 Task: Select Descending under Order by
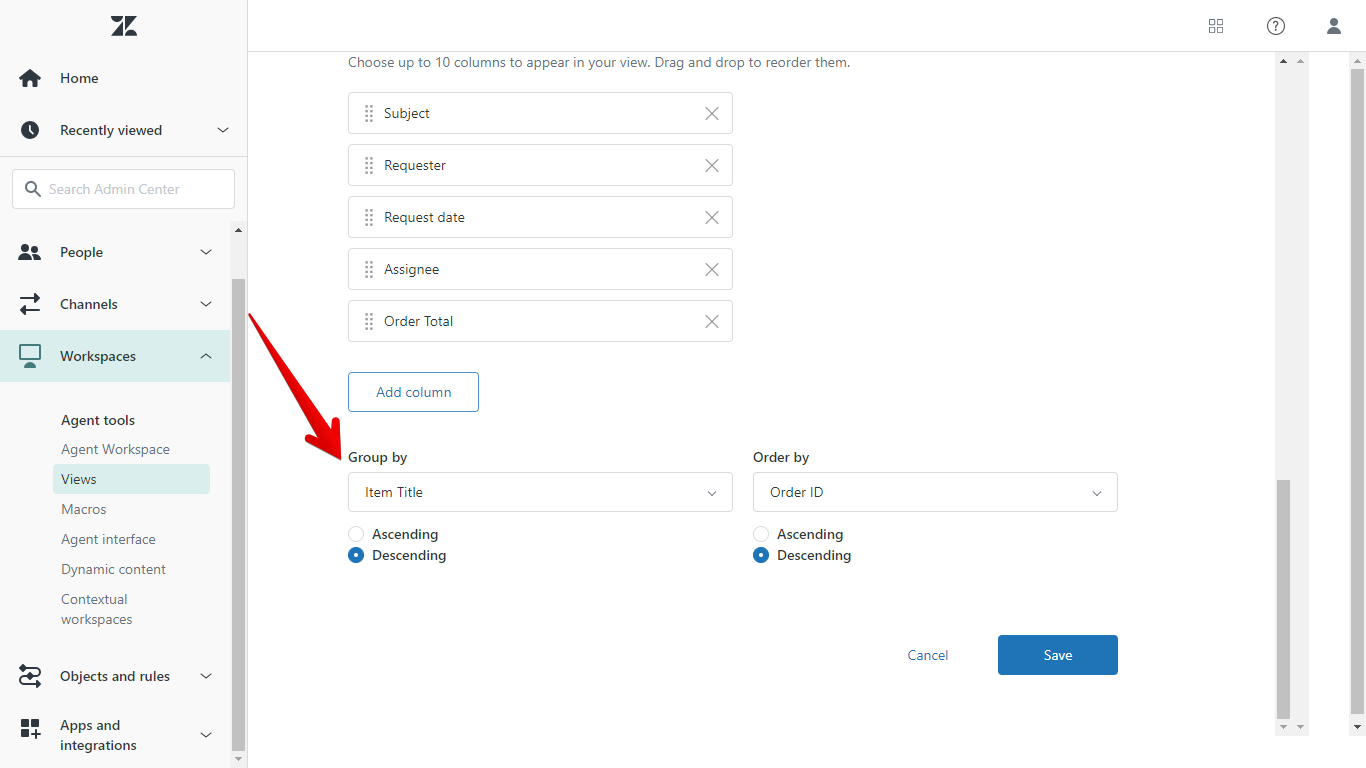761,555
